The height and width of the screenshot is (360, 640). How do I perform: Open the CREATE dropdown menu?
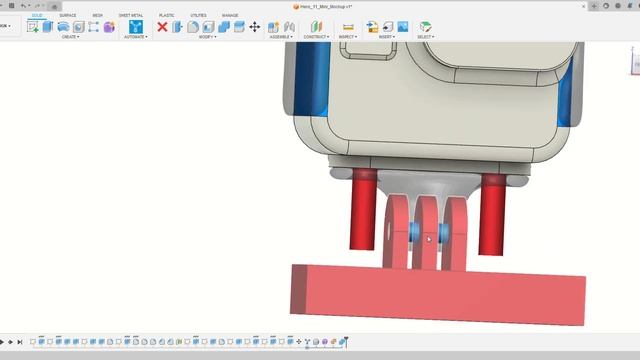pyautogui.click(x=71, y=37)
